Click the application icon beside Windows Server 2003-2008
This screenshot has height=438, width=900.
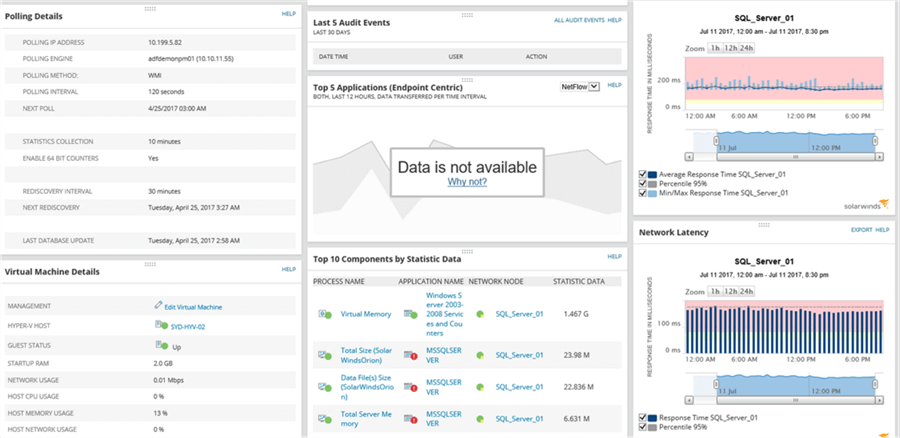pyautogui.click(x=410, y=314)
